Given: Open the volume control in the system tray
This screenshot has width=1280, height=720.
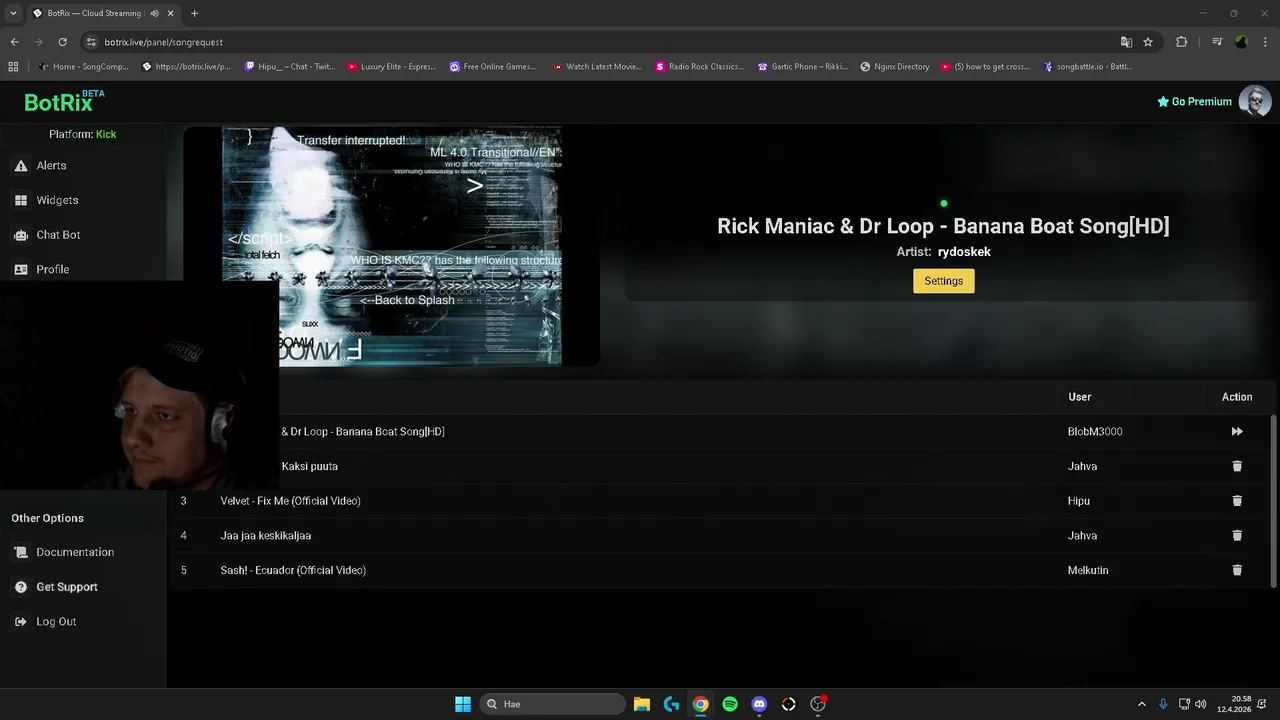Looking at the screenshot, I should coord(1200,704).
